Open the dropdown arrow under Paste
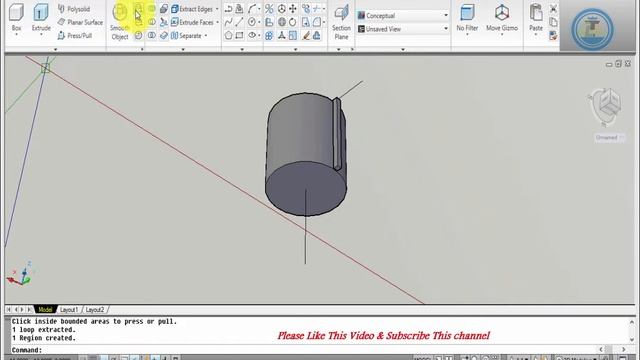This screenshot has width=640, height=360. click(x=536, y=35)
